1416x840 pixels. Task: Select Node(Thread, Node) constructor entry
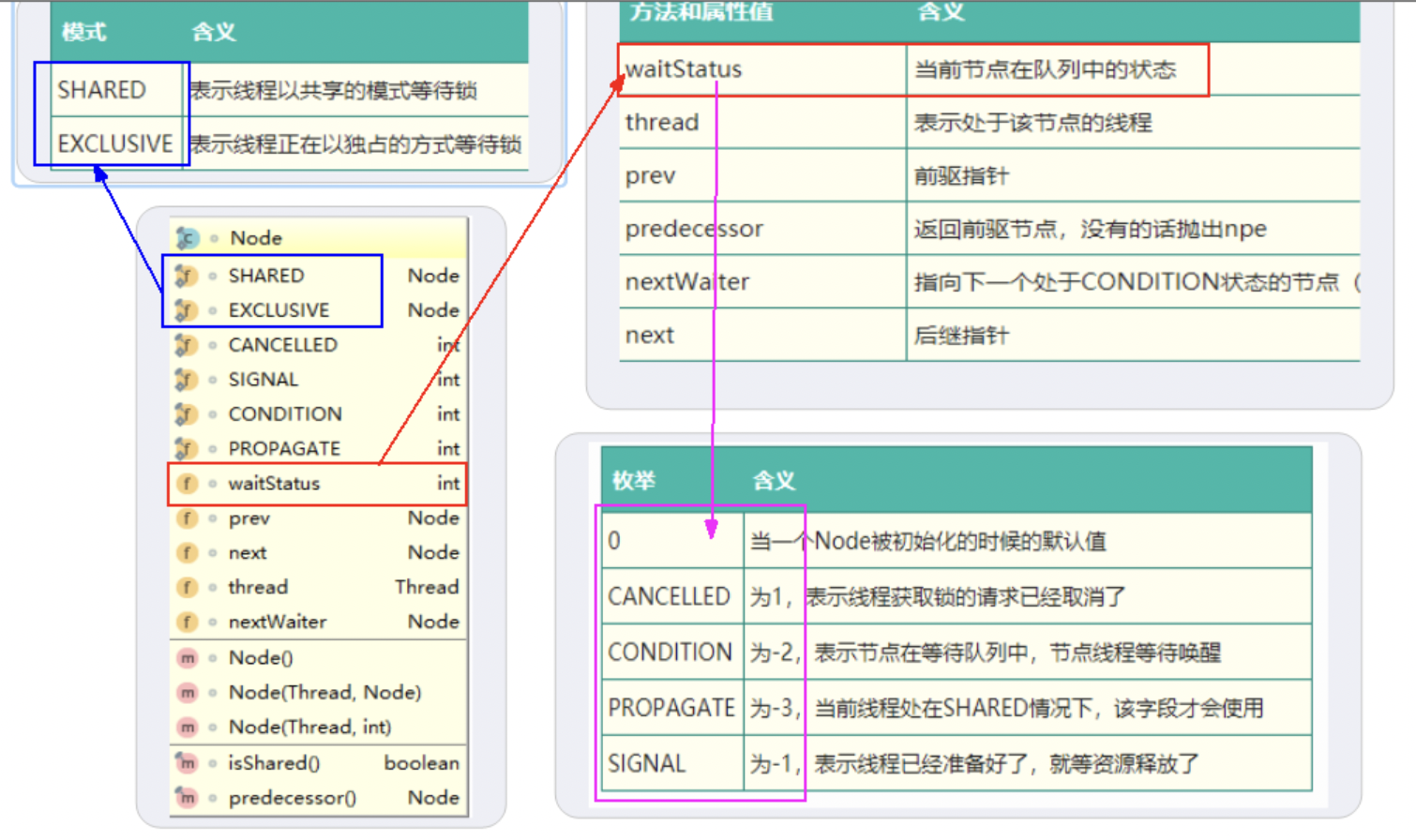(319, 693)
